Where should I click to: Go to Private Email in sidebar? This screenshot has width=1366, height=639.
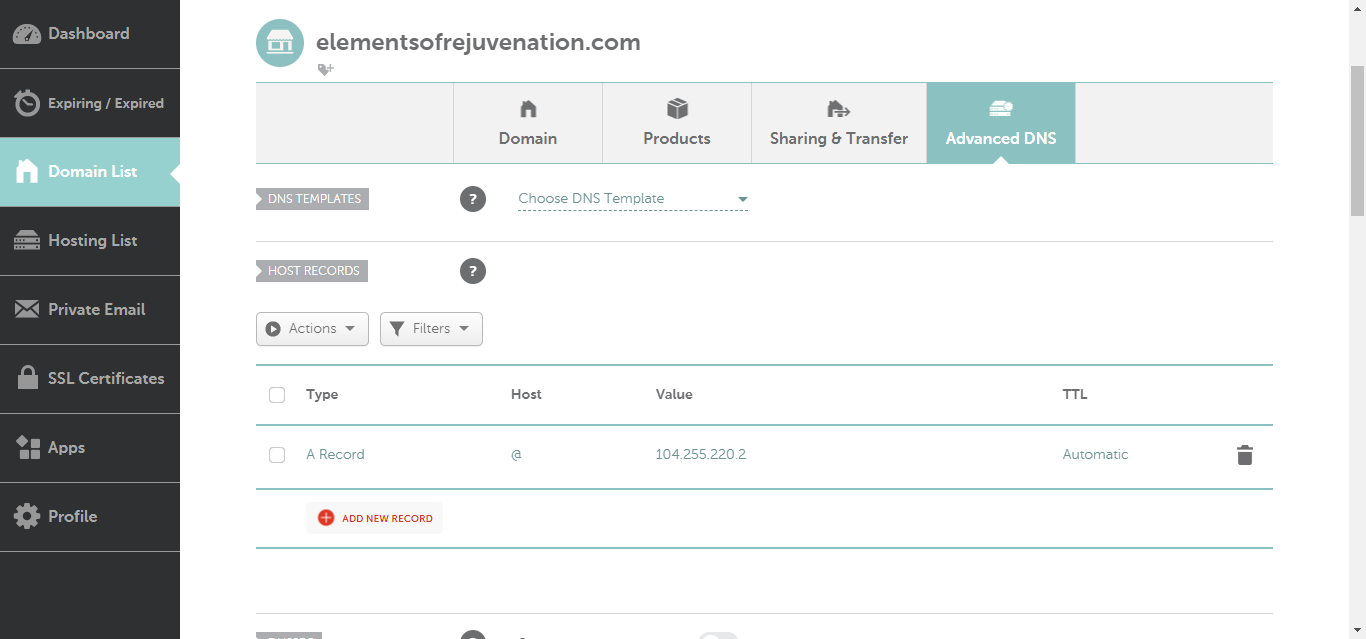pos(90,310)
